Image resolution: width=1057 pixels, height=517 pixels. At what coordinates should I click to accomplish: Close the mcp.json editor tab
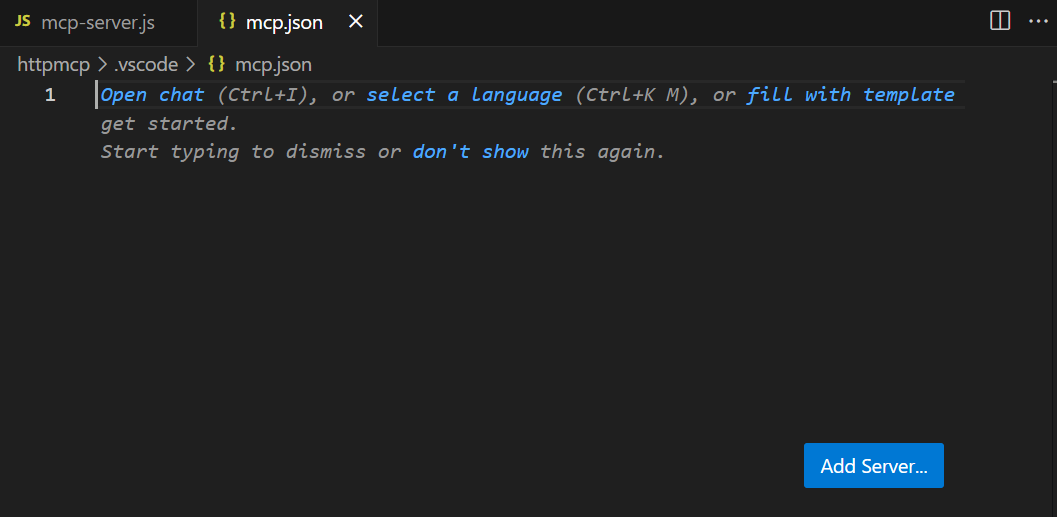(355, 22)
